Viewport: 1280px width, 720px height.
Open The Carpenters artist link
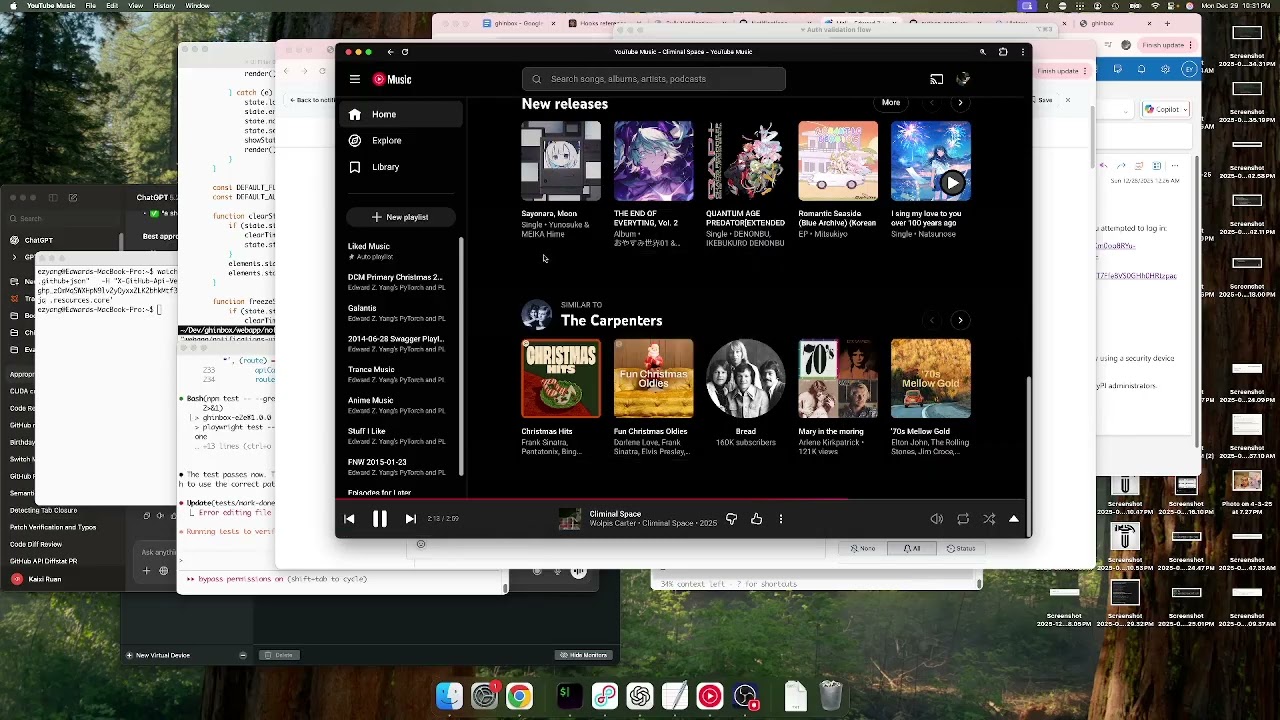(611, 321)
